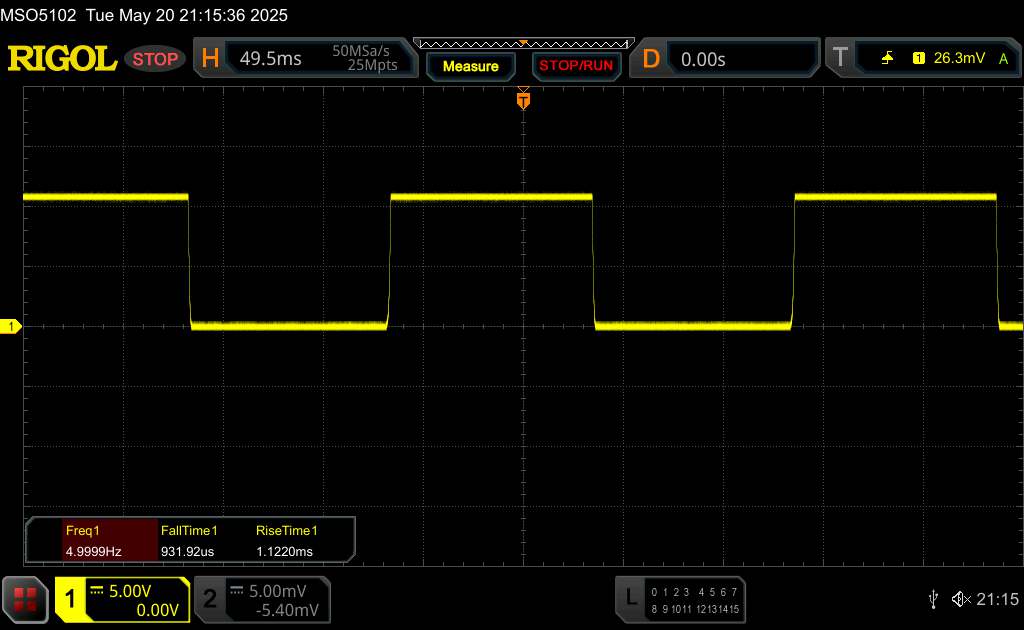This screenshot has width=1024, height=630.
Task: Click the 931.92us fall time value
Action: pos(187,552)
